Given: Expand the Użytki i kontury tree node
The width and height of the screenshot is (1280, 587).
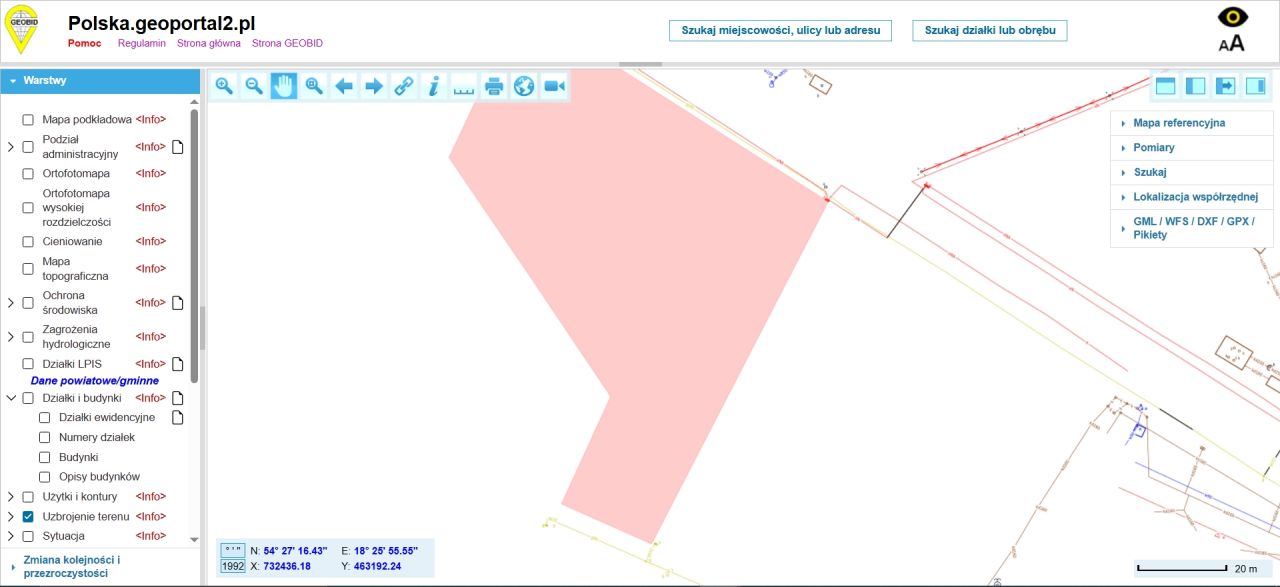Looking at the screenshot, I should [x=11, y=496].
